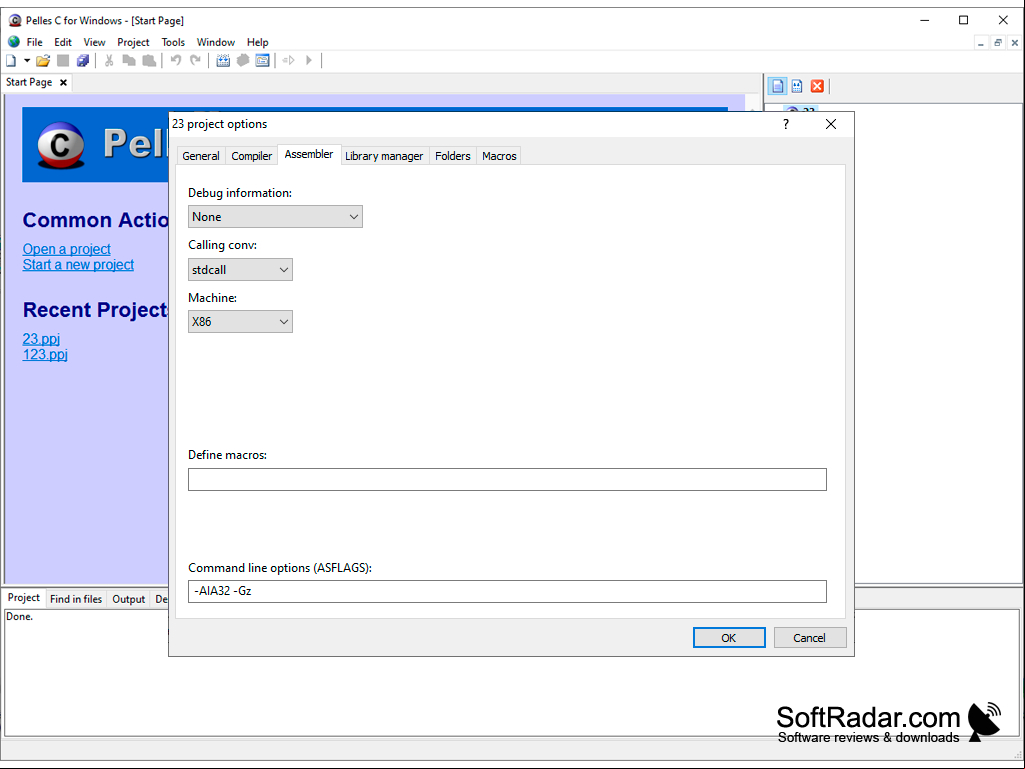Switch to the Find in files tab
This screenshot has height=769, width=1025.
pos(76,599)
